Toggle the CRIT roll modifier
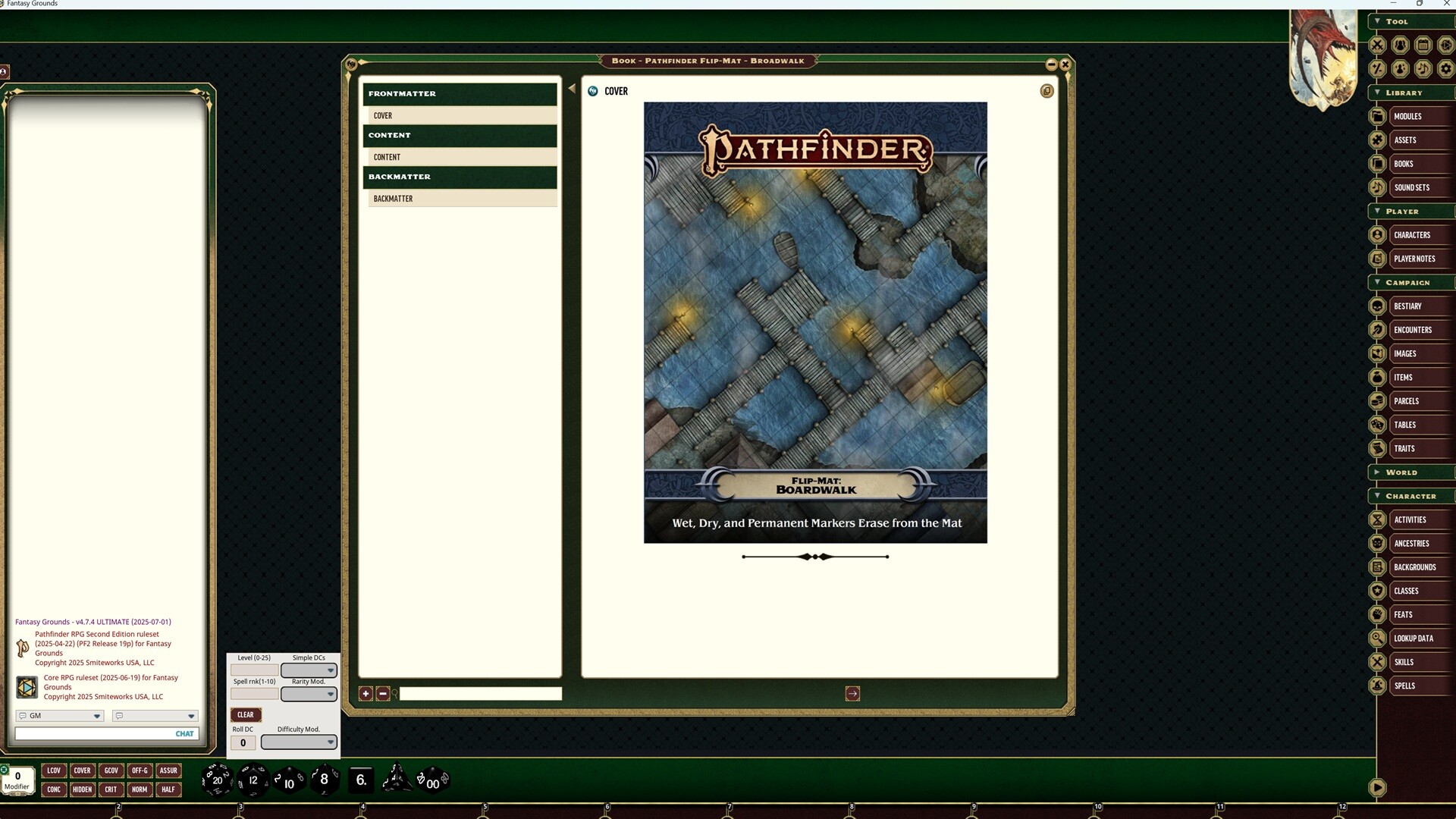 point(111,789)
